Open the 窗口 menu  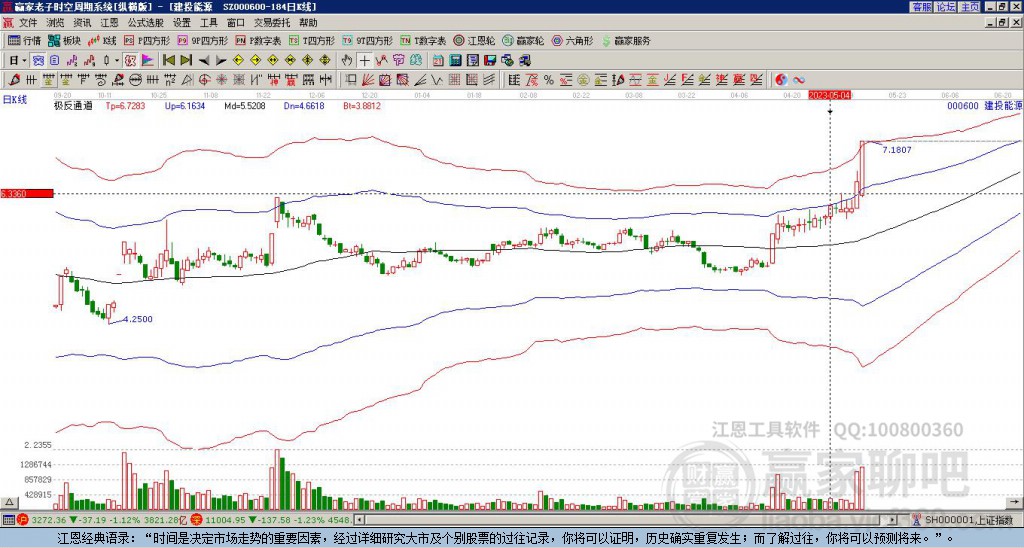(x=236, y=23)
